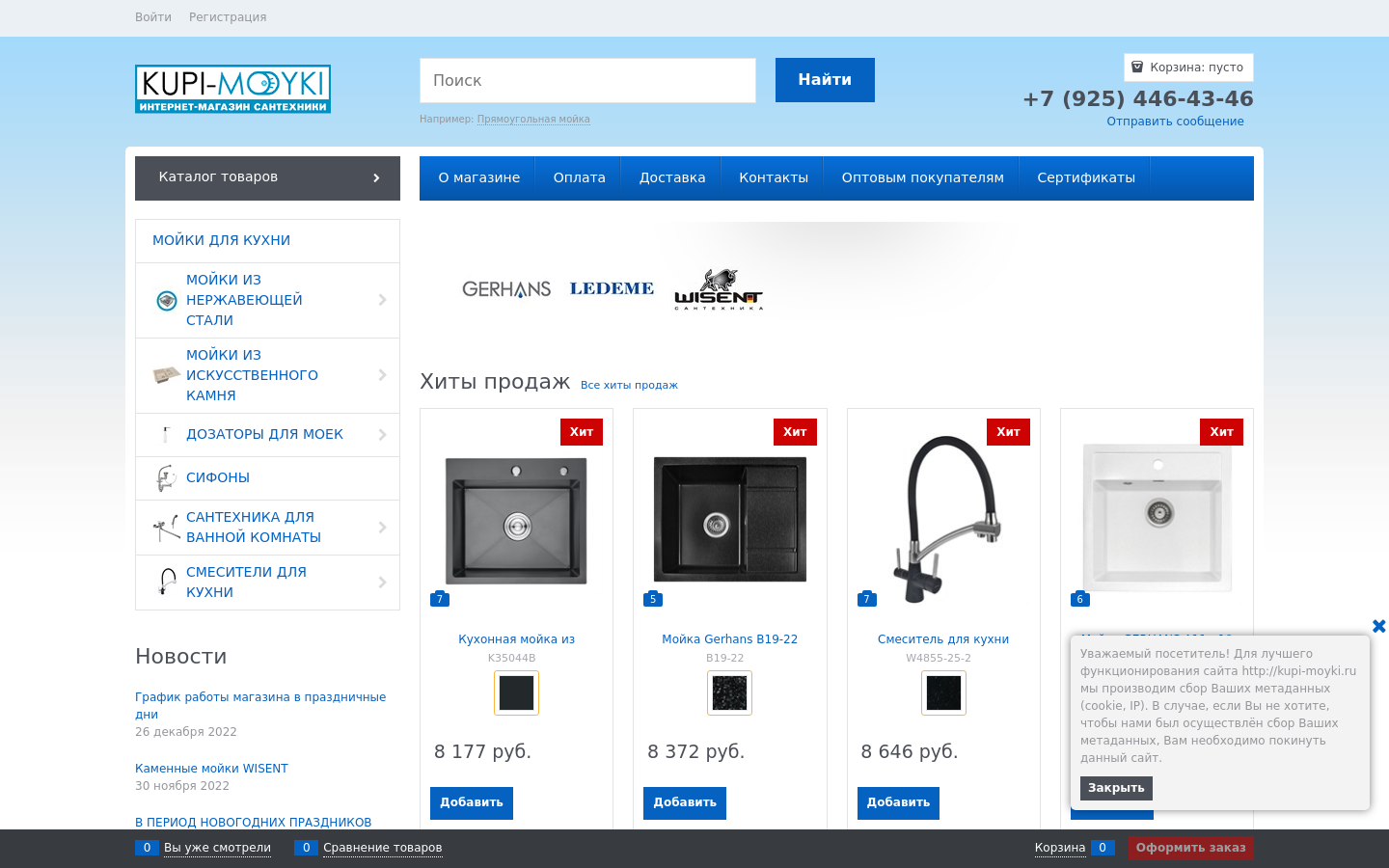The height and width of the screenshot is (868, 1389).
Task: Click photo count badge 5 on B19-22 sink
Action: click(653, 599)
